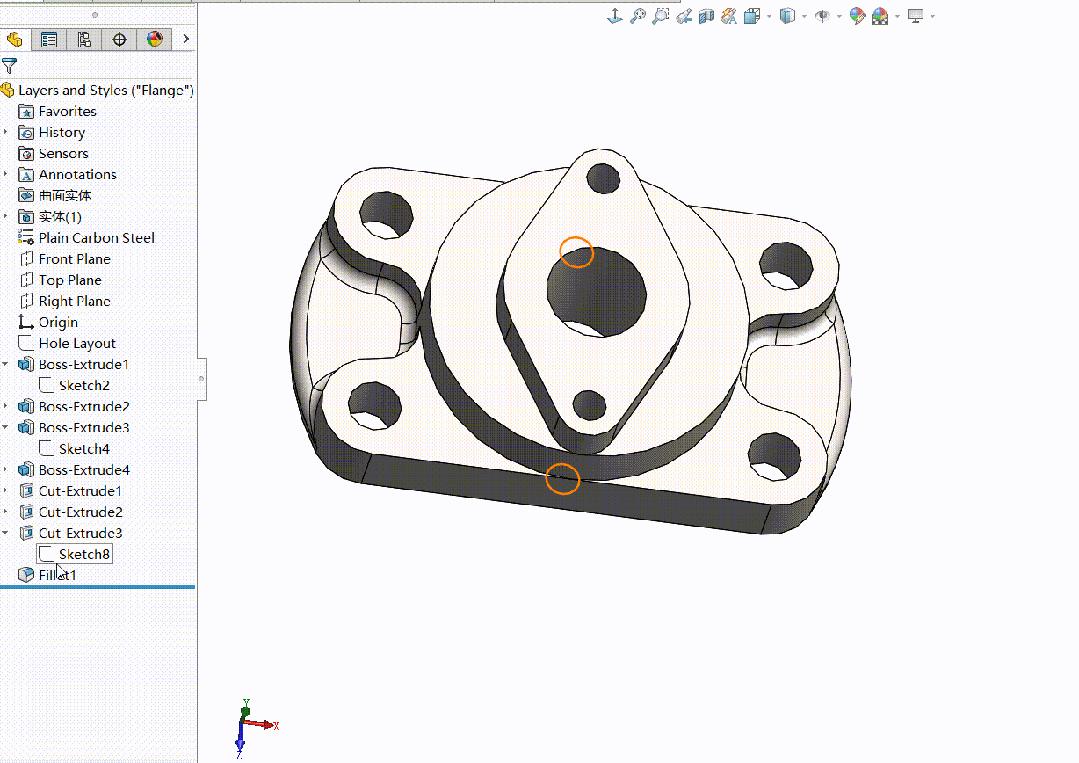The width and height of the screenshot is (1079, 763).
Task: Open the Apply Scene dropdown arrow
Action: [897, 17]
